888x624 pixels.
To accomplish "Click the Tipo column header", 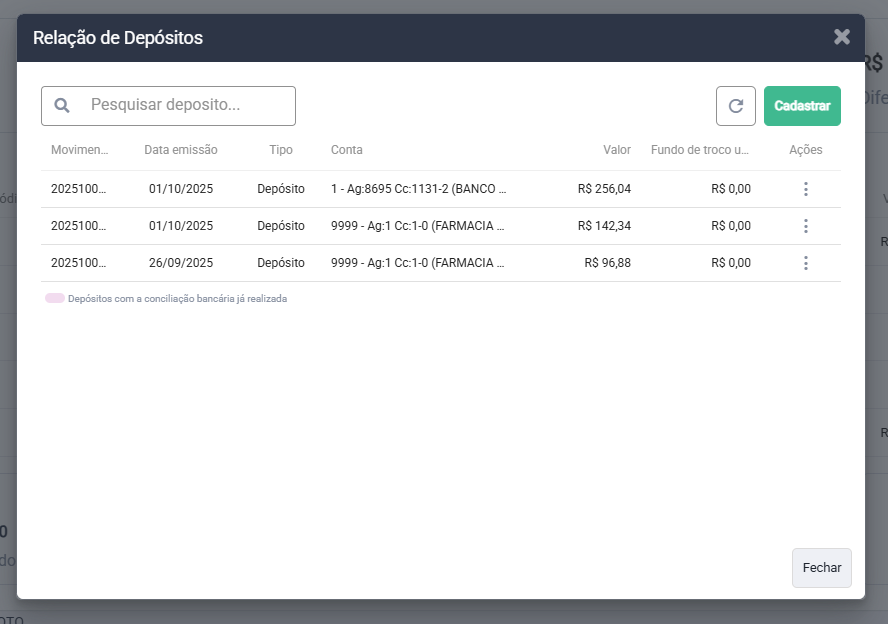I will coord(281,150).
